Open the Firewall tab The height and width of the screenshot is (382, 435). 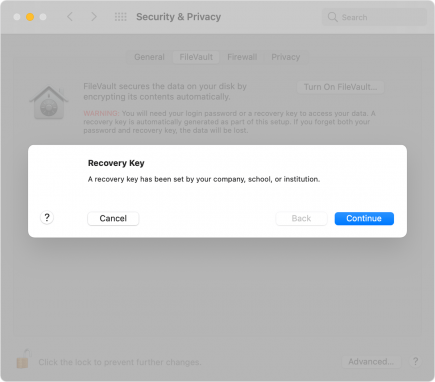coord(242,57)
